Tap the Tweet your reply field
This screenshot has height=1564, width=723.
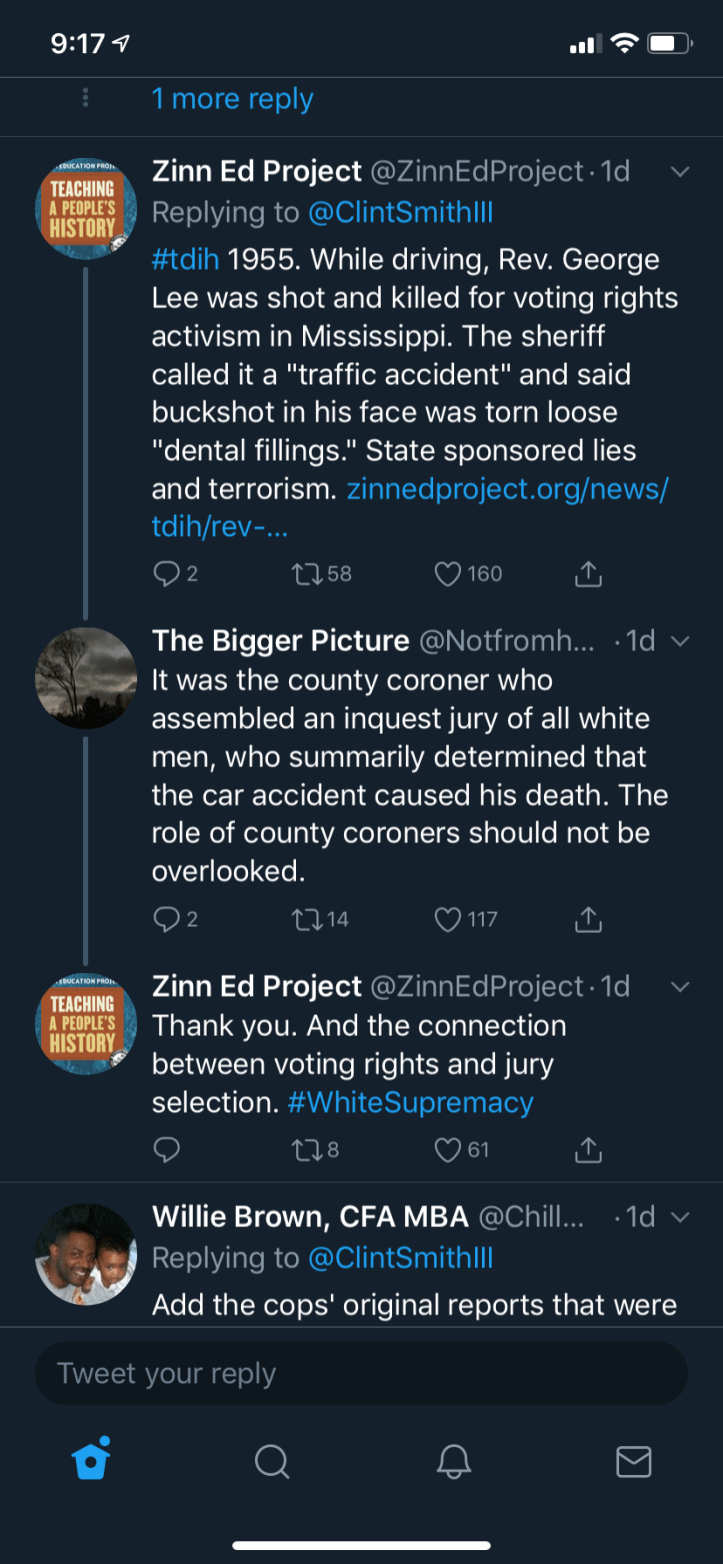click(x=361, y=1373)
